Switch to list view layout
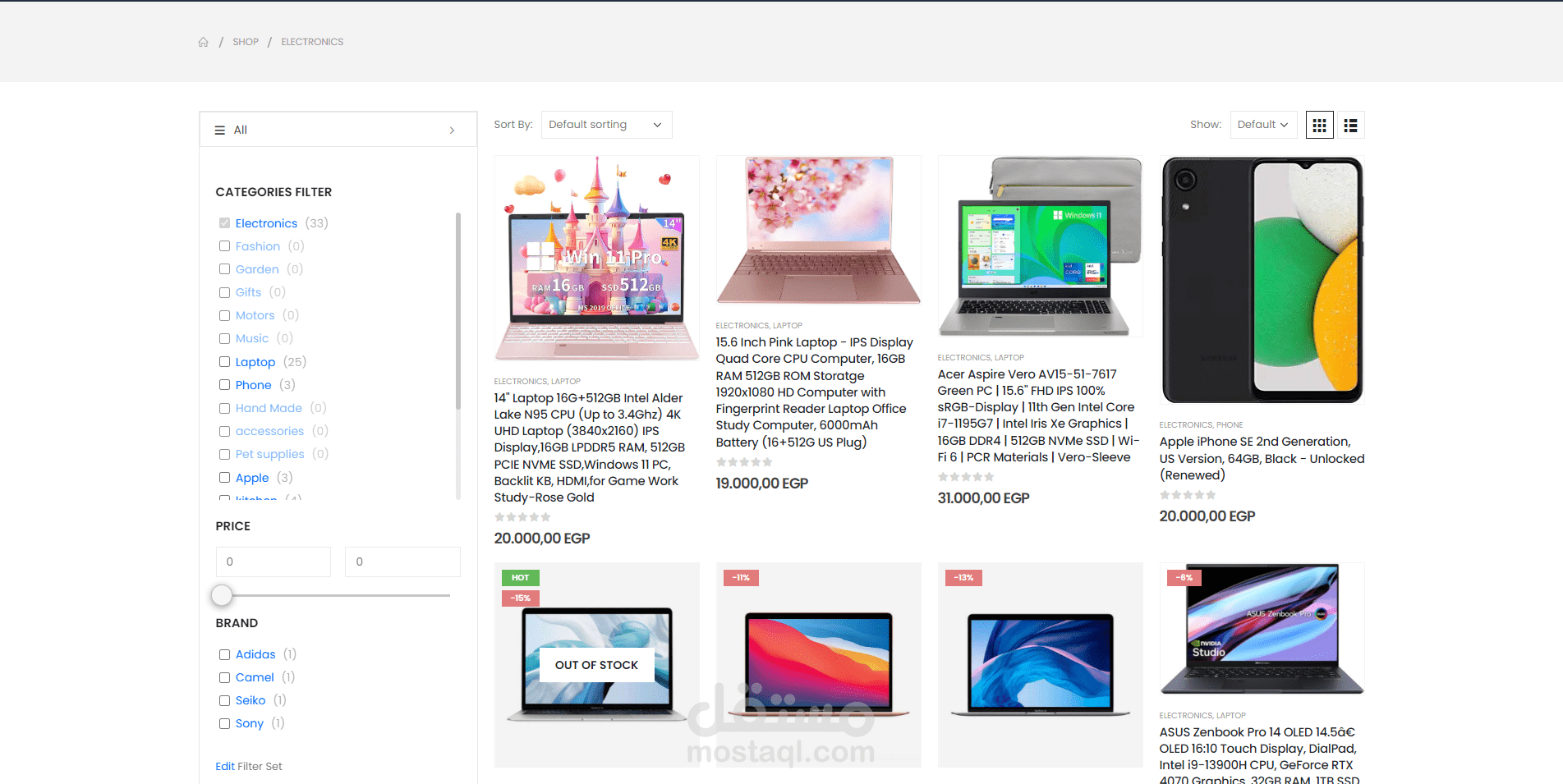 tap(1350, 125)
